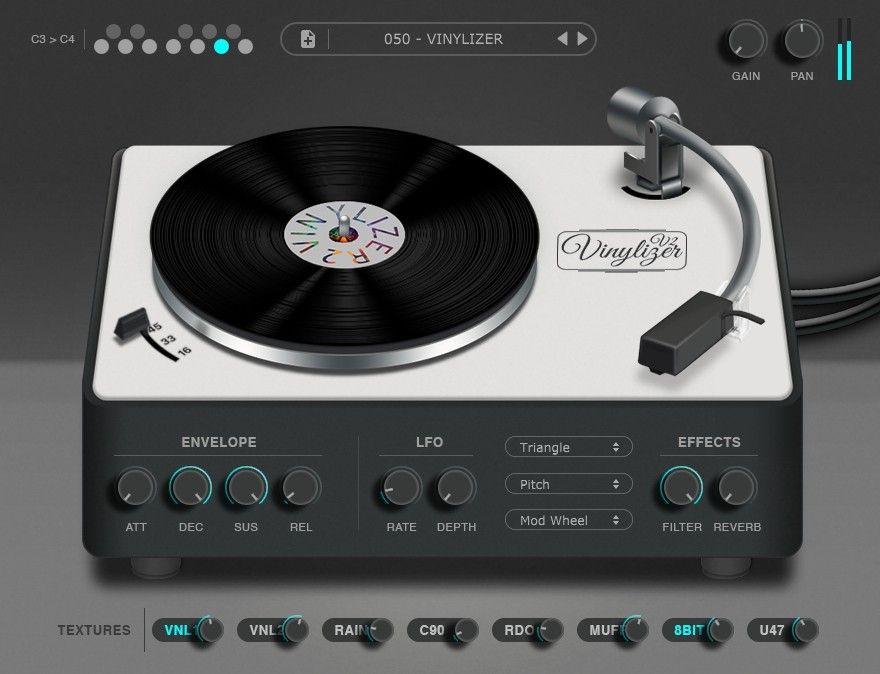
Task: Click the new preset file icon
Action: click(x=308, y=40)
